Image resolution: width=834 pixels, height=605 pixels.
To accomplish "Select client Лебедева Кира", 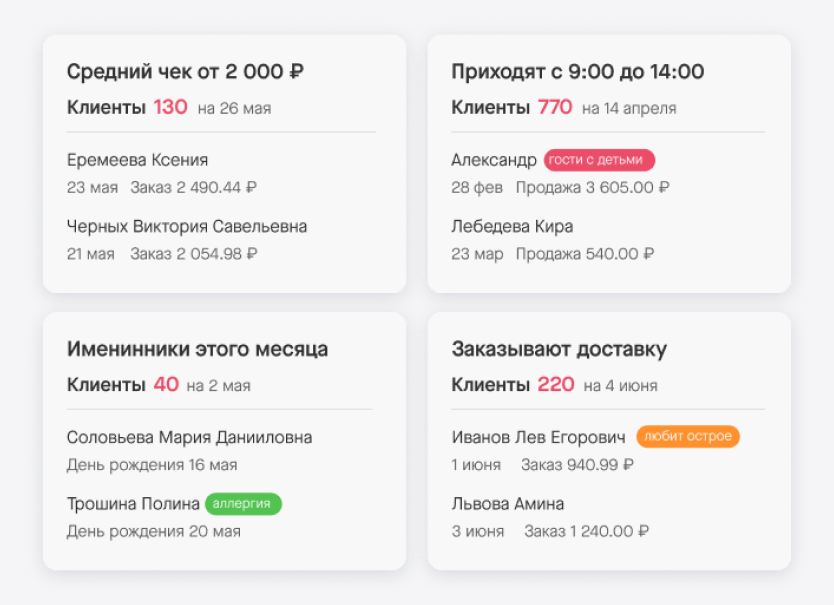I will pos(511,226).
